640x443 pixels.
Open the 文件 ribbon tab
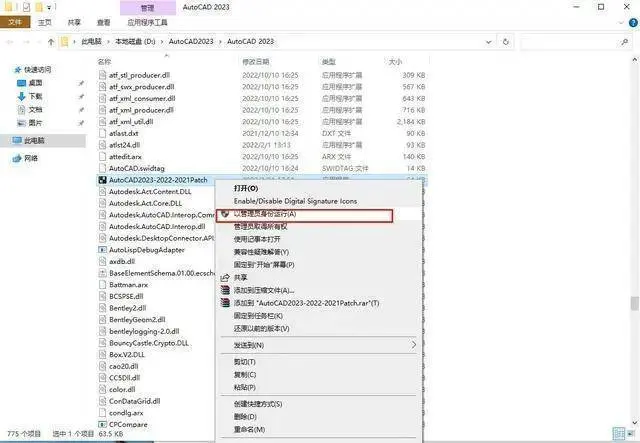15,22
